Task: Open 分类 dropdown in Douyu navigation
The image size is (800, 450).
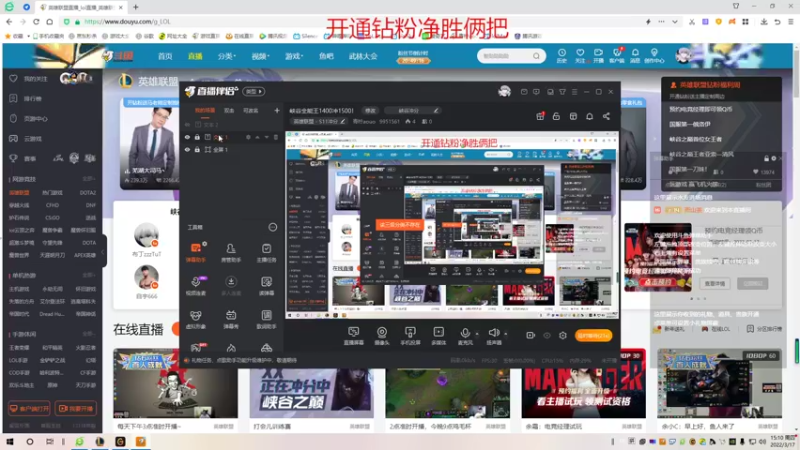Action: (227, 56)
